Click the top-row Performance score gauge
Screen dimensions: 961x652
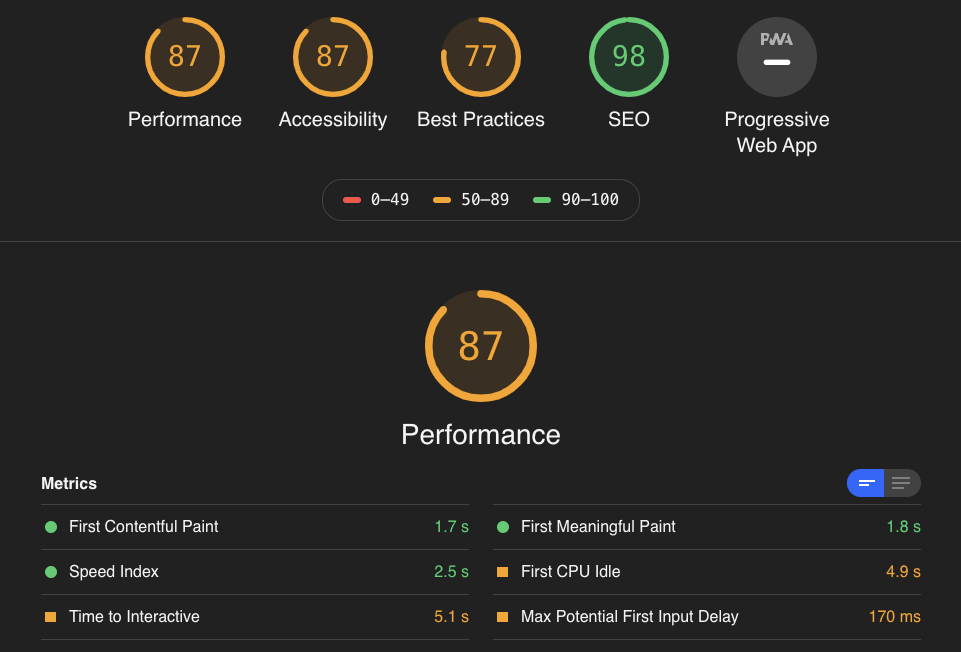pyautogui.click(x=185, y=57)
